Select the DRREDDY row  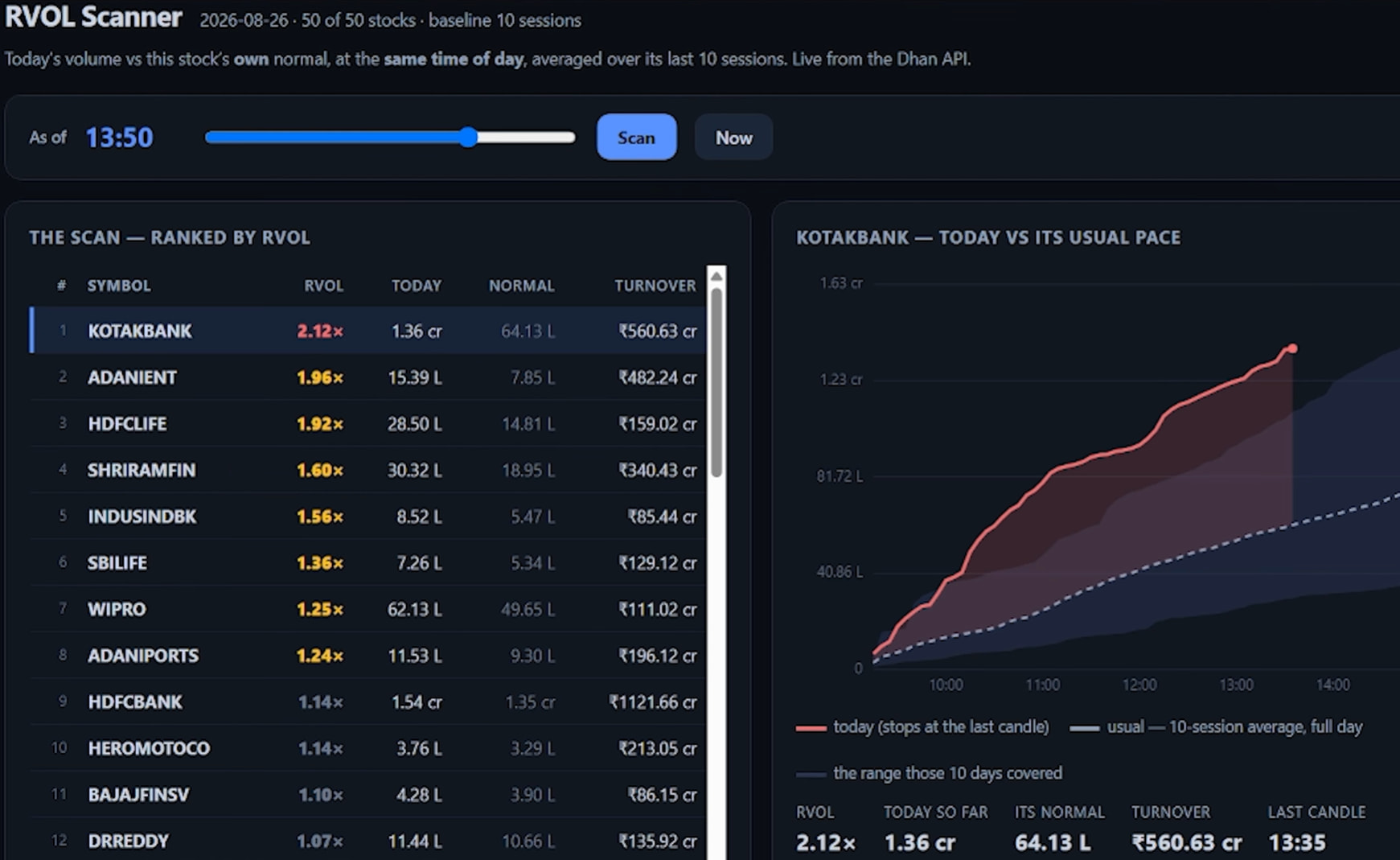(367, 841)
